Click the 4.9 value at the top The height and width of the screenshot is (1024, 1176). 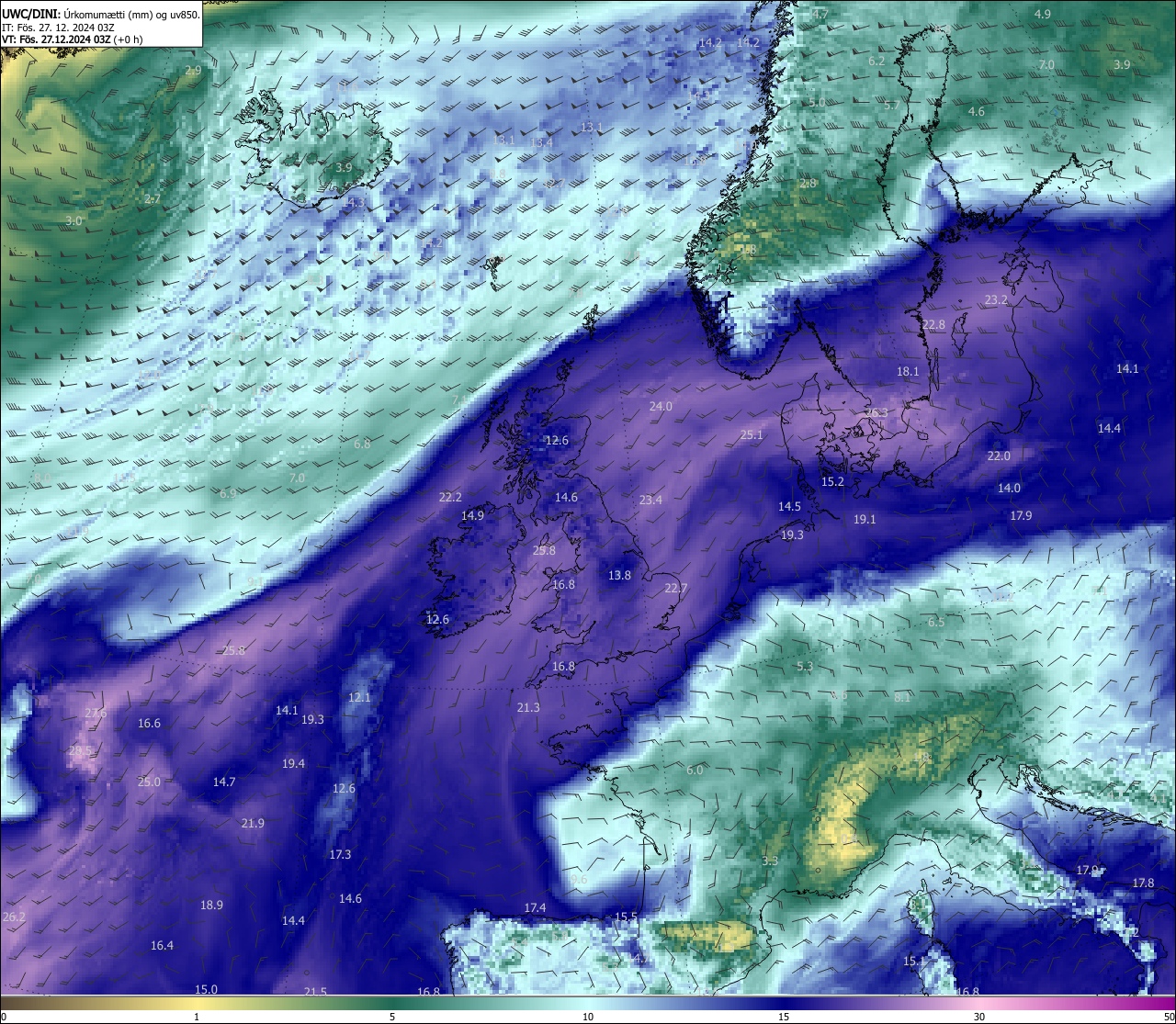tap(1043, 15)
